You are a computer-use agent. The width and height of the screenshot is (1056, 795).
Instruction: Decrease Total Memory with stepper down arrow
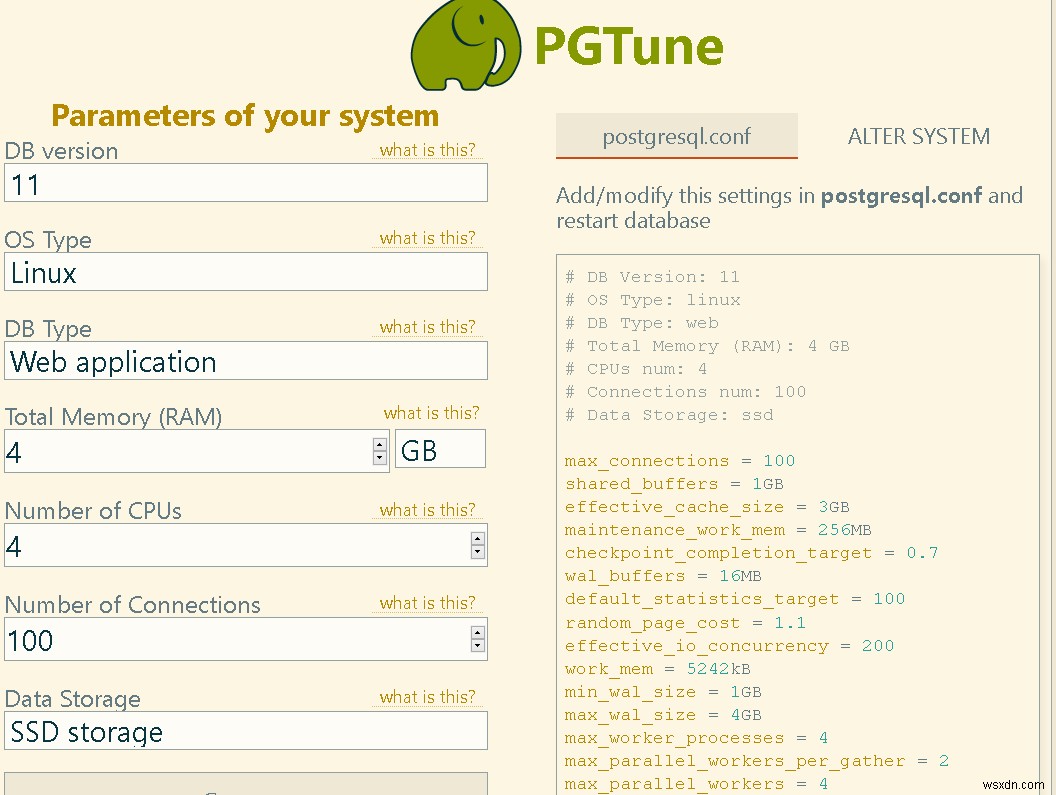coord(380,458)
